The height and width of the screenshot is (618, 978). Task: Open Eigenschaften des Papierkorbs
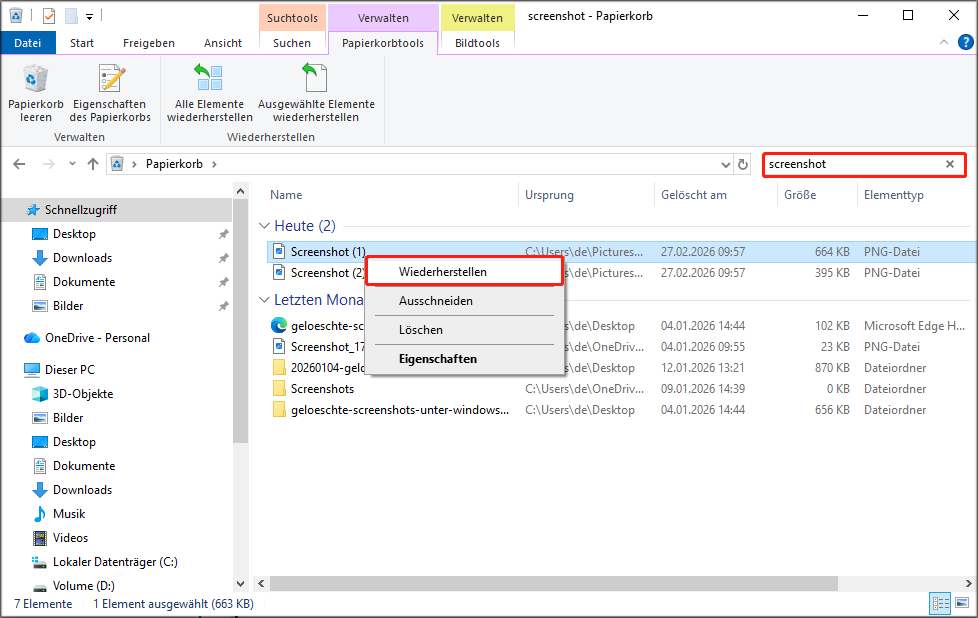[x=110, y=80]
